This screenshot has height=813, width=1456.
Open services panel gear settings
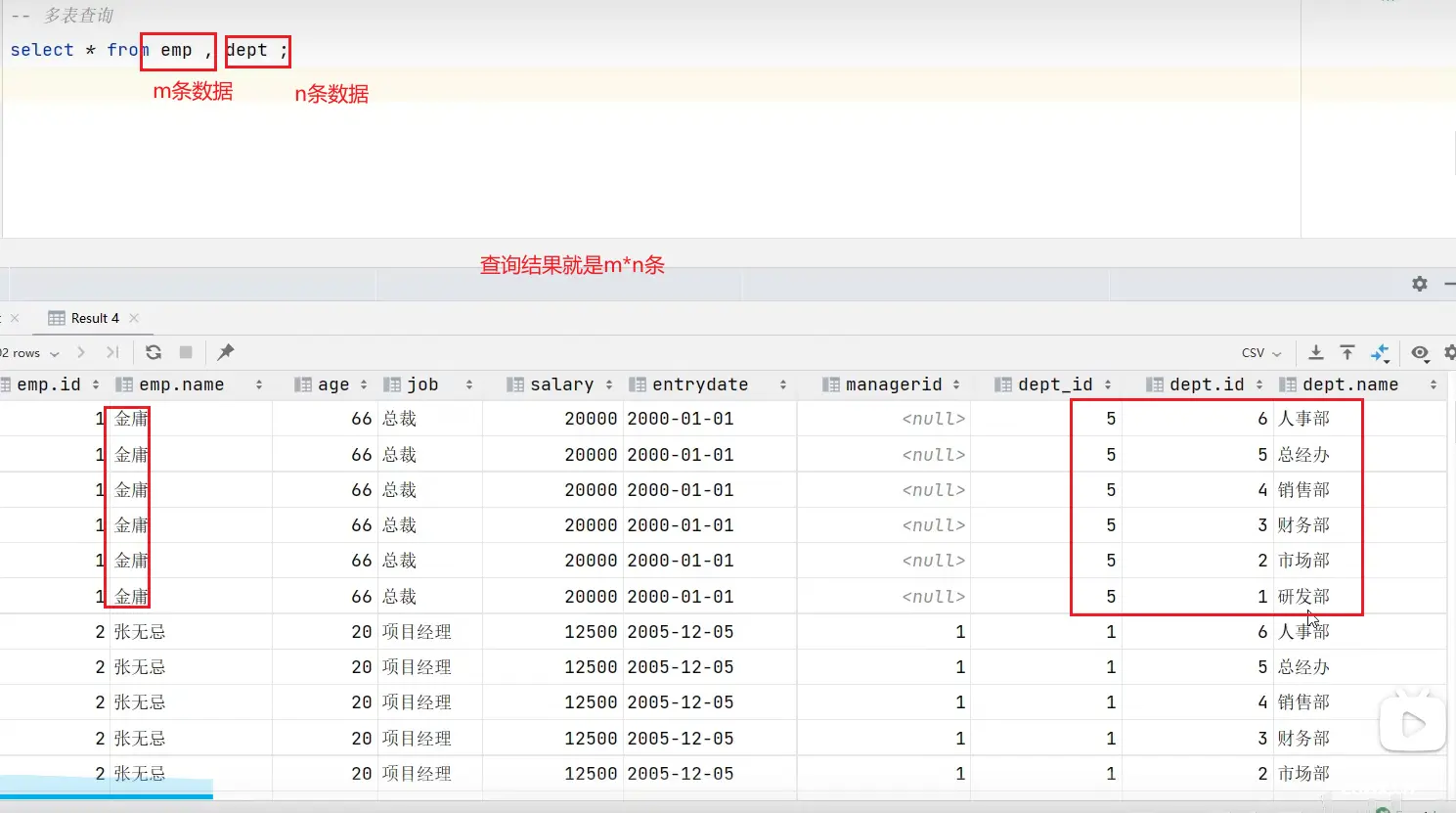tap(1420, 284)
